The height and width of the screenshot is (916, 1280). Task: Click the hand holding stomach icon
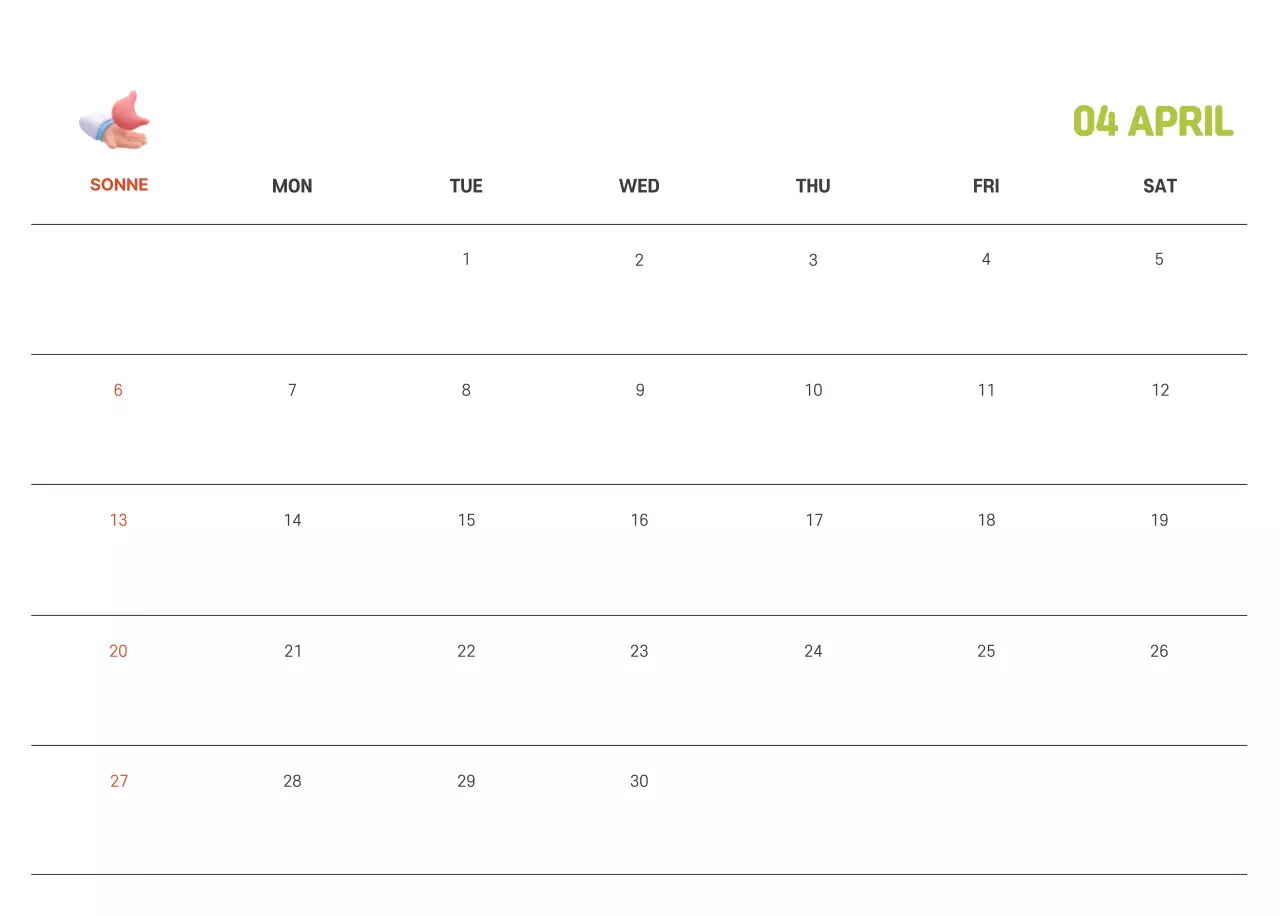[115, 121]
